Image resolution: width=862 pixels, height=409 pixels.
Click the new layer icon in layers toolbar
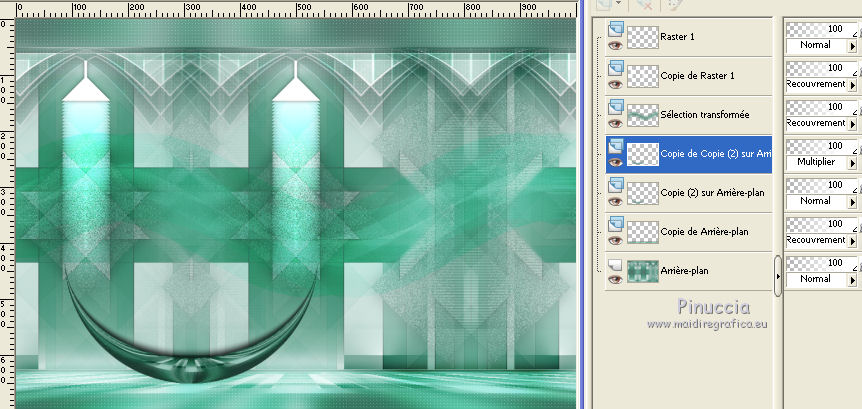pos(604,3)
